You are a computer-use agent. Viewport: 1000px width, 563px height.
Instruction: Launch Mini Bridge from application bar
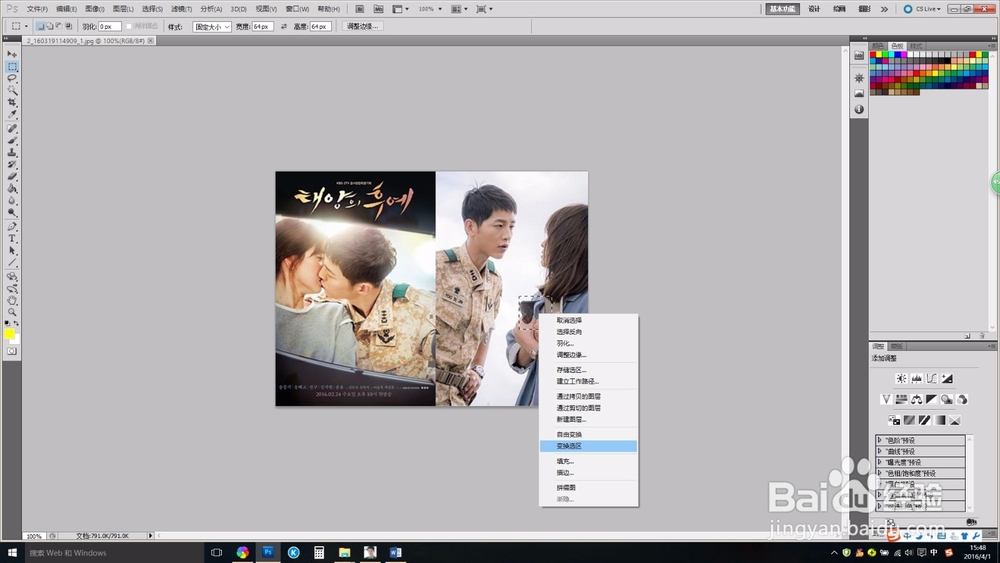[378, 9]
